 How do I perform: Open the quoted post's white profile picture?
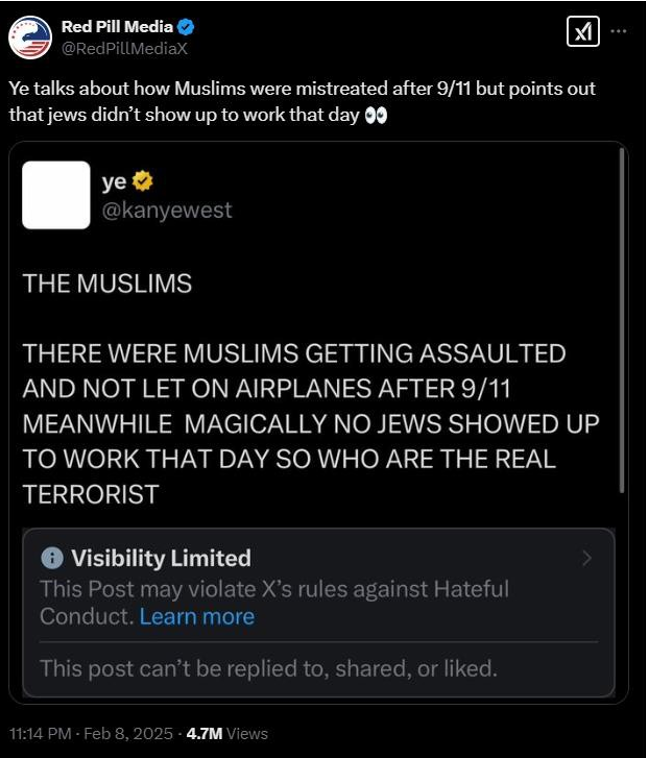(56, 195)
